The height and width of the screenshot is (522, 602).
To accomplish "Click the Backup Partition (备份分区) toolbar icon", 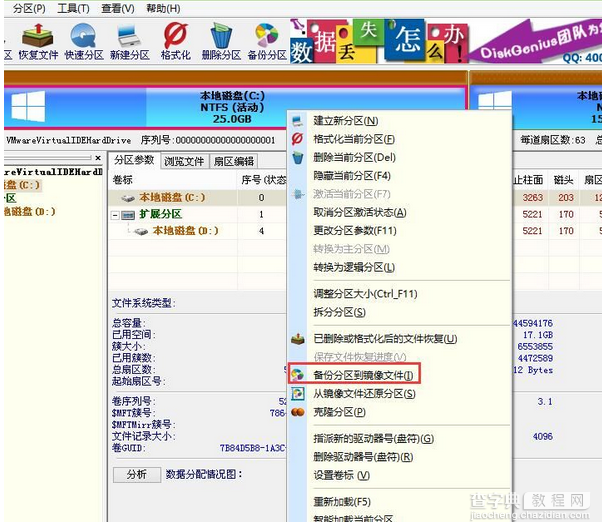I will (267, 41).
